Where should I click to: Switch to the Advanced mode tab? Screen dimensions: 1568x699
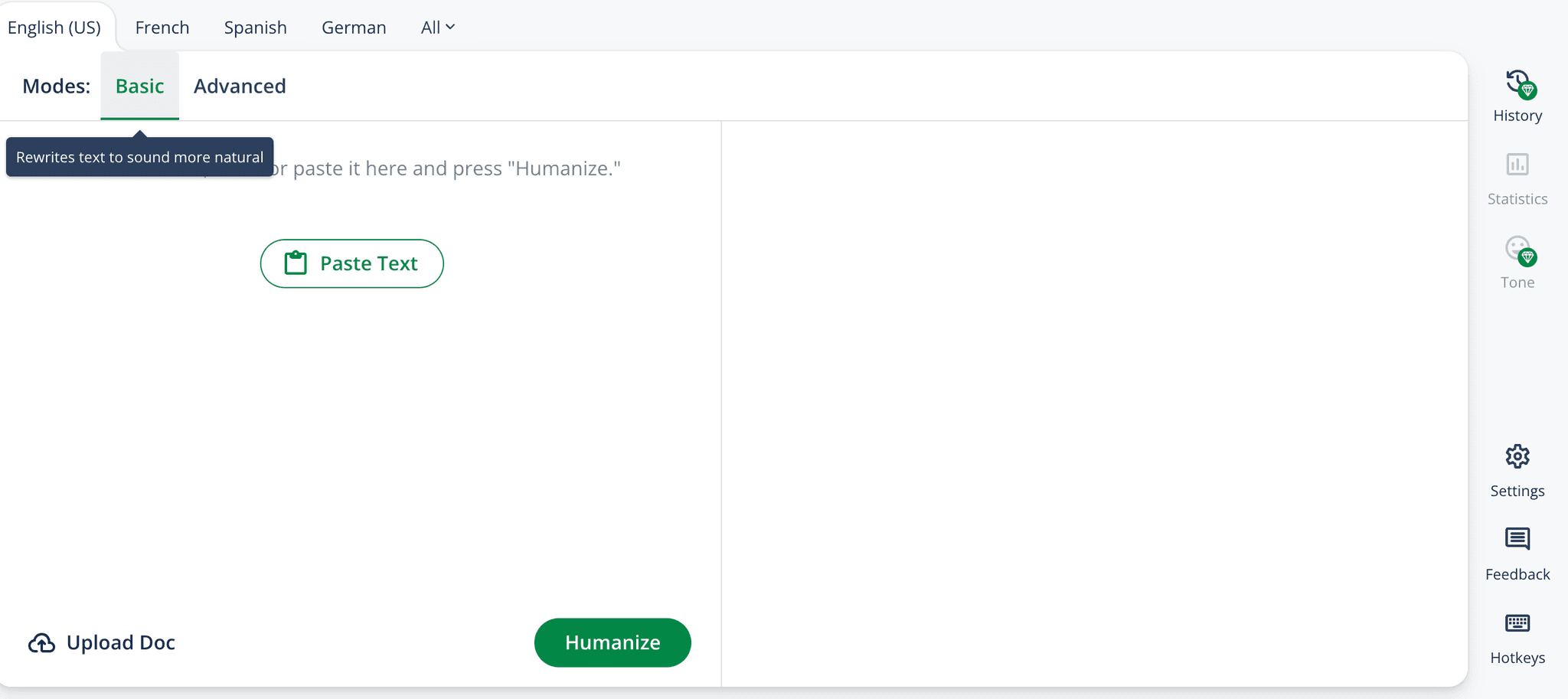tap(239, 86)
